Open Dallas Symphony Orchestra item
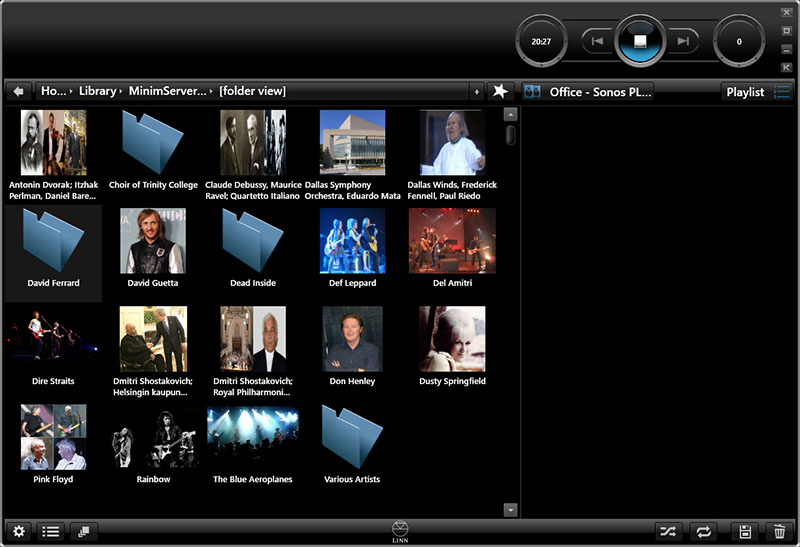This screenshot has width=800, height=547. click(353, 156)
